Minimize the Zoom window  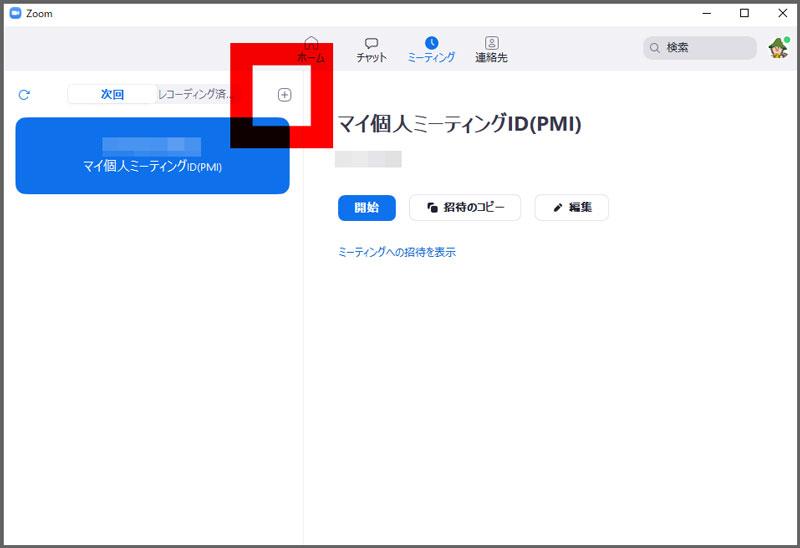coord(707,13)
